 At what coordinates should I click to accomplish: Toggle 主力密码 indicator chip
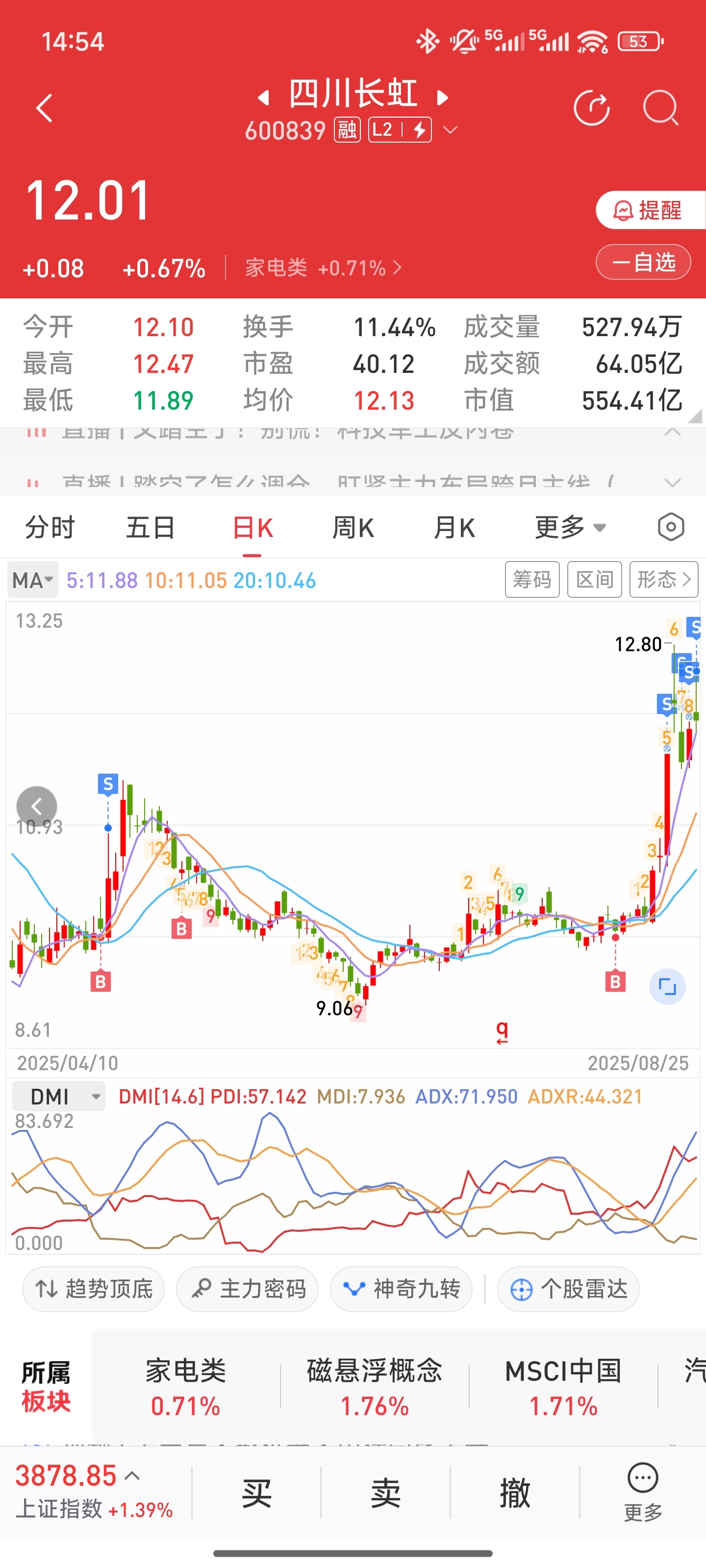coord(247,1289)
